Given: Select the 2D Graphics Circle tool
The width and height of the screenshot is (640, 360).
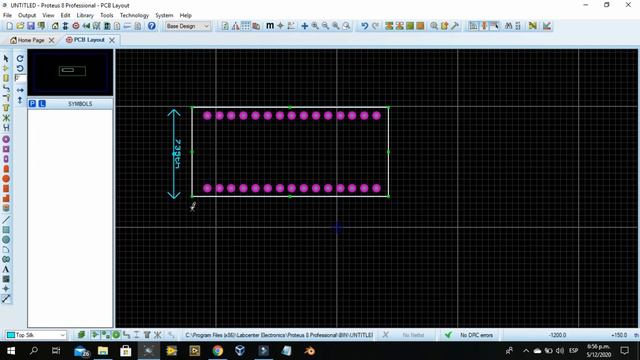Looking at the screenshot, I should point(6,240).
